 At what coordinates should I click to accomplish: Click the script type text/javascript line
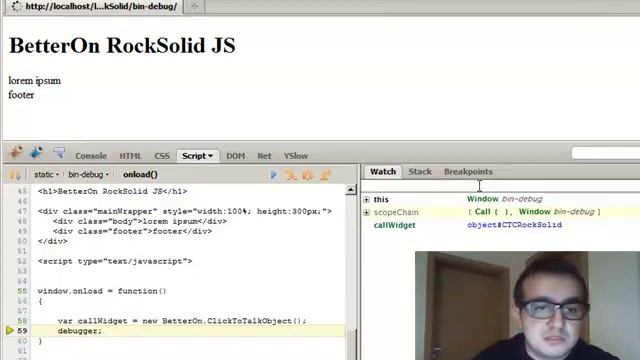[x=115, y=261]
